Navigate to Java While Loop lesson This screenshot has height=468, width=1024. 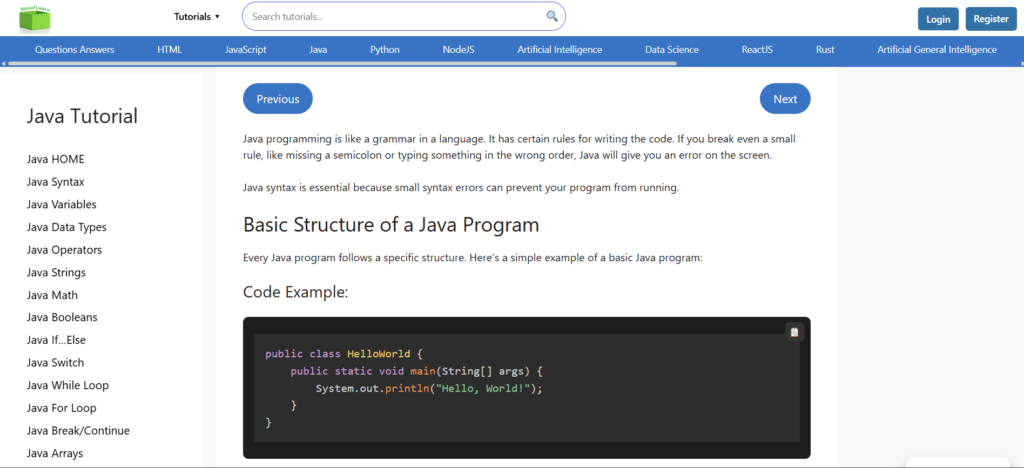[67, 385]
